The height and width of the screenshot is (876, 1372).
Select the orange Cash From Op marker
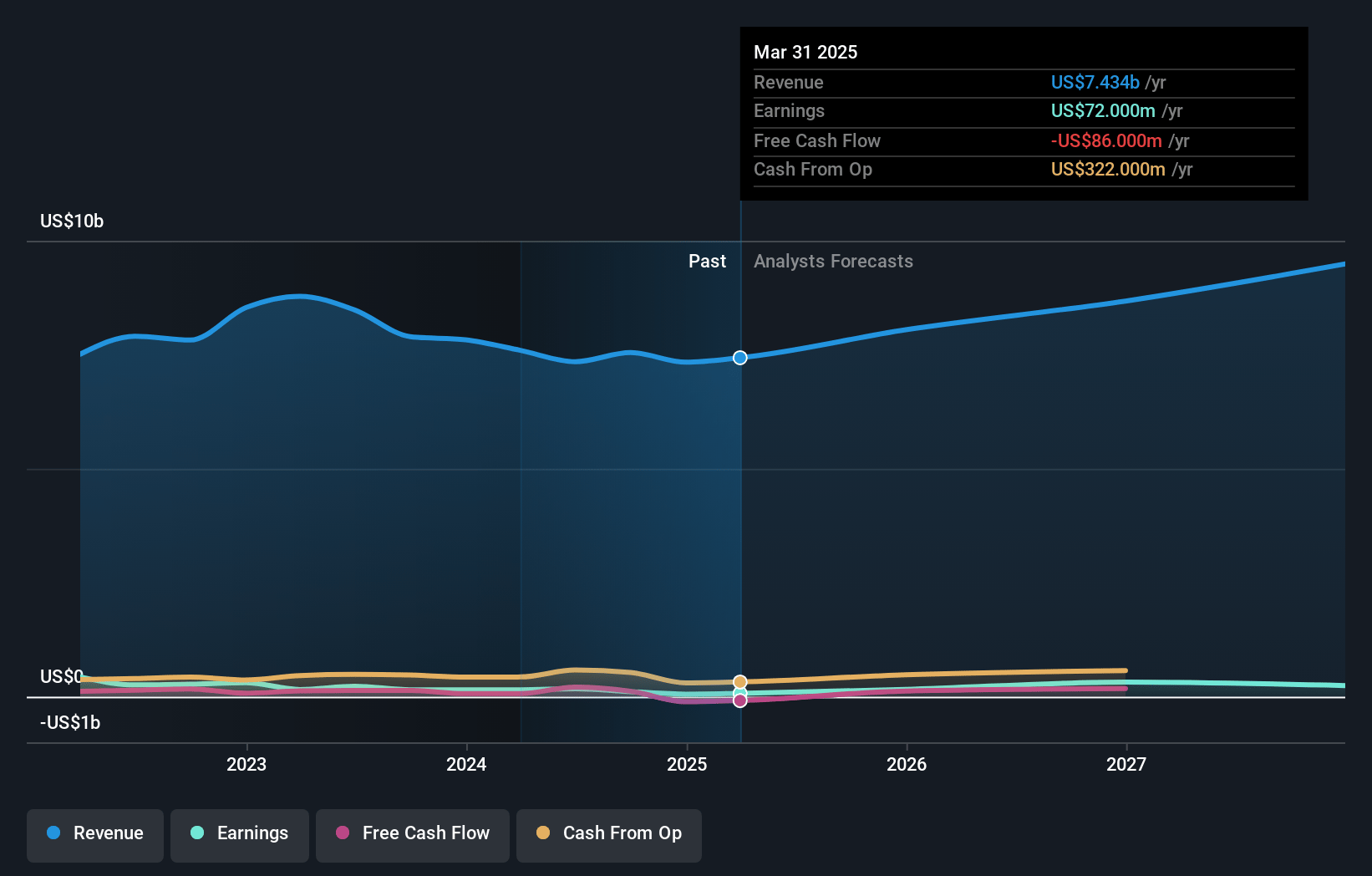[740, 682]
